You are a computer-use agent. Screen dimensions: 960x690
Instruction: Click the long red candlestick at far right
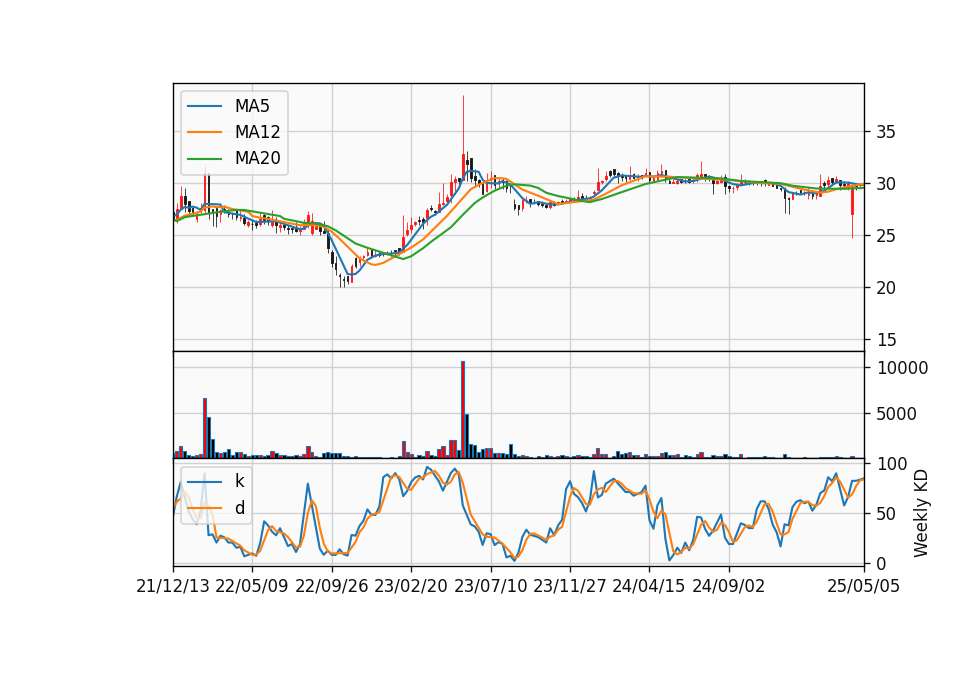852,207
